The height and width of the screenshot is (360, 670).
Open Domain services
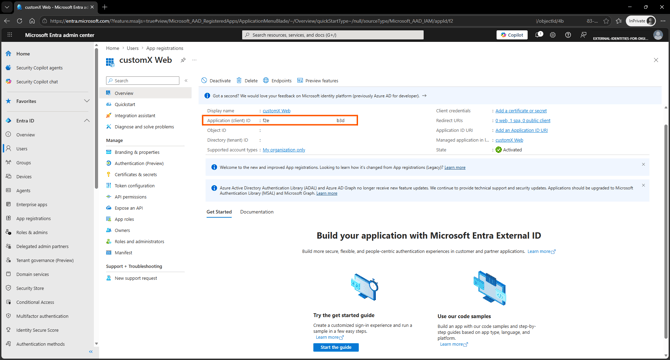(x=32, y=275)
